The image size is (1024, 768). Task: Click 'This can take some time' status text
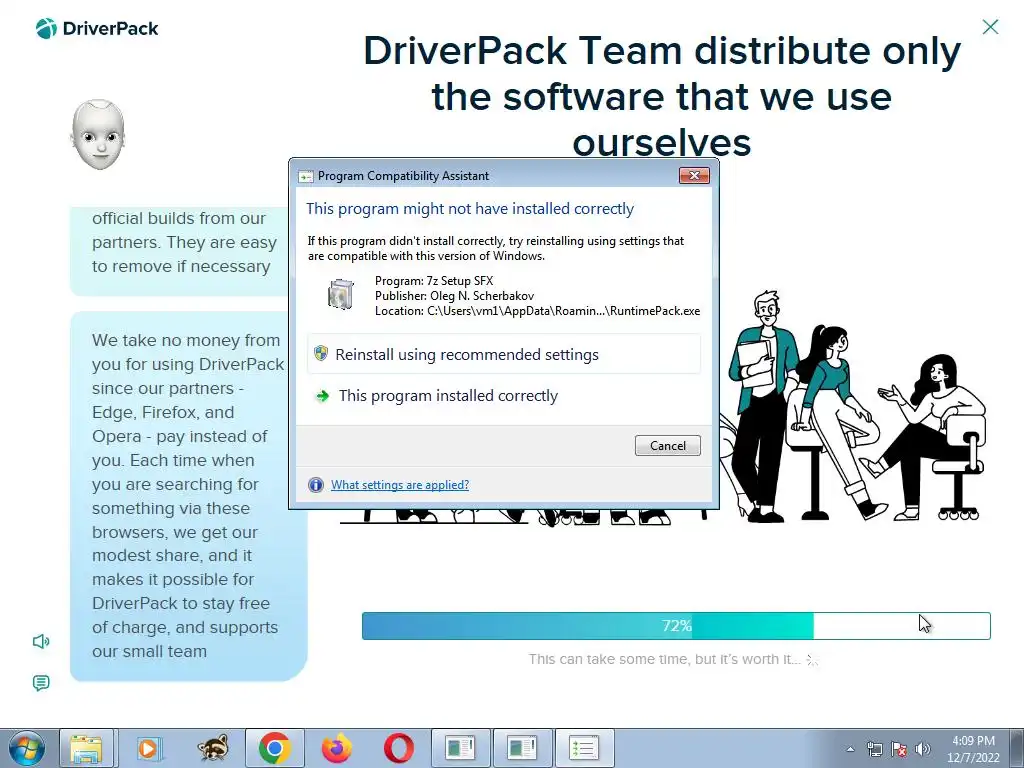click(x=664, y=659)
